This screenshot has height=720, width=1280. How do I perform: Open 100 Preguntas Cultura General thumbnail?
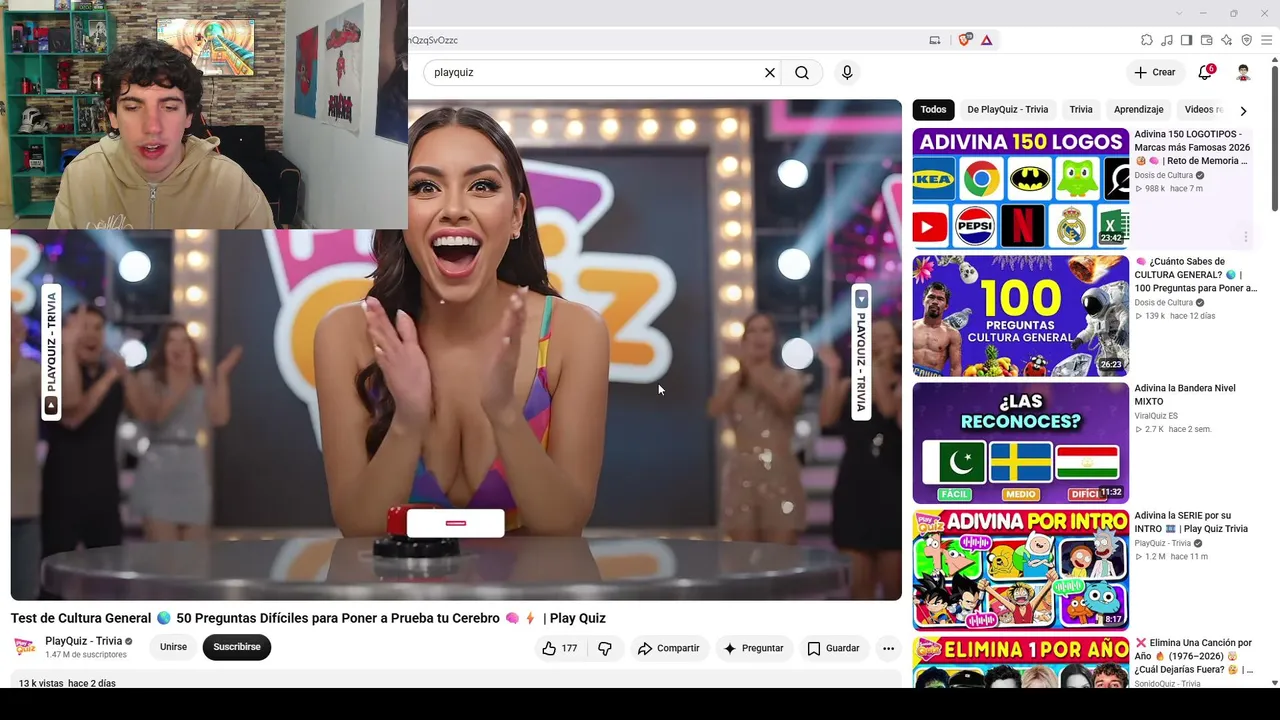[1020, 316]
